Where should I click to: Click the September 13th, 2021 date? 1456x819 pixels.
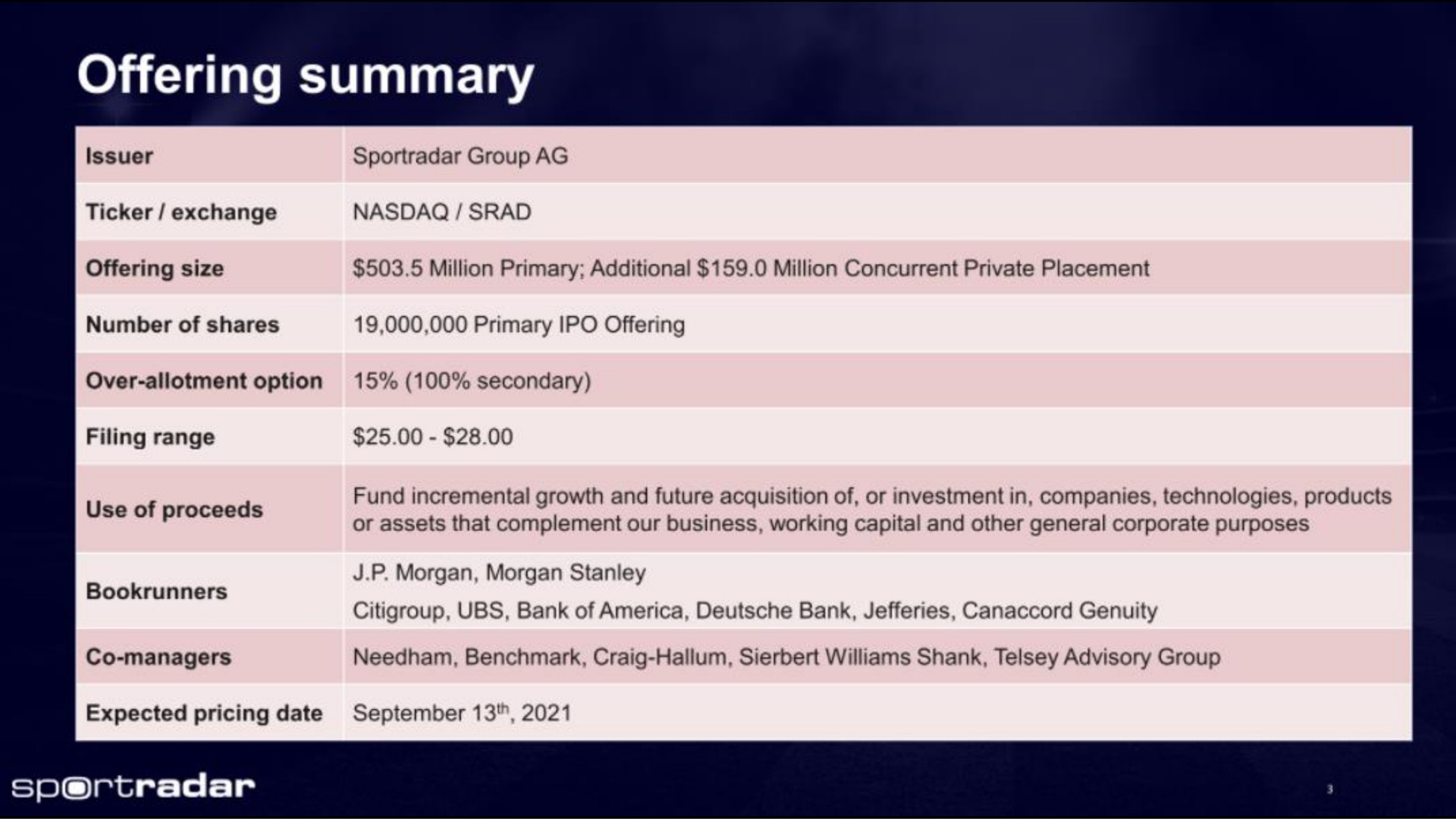point(462,713)
